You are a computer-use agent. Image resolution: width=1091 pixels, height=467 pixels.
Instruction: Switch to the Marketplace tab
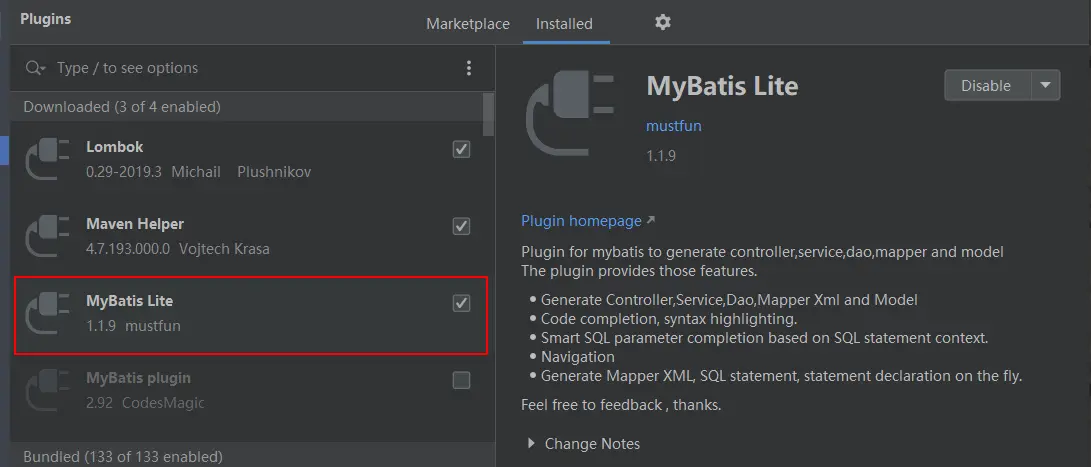pos(467,24)
